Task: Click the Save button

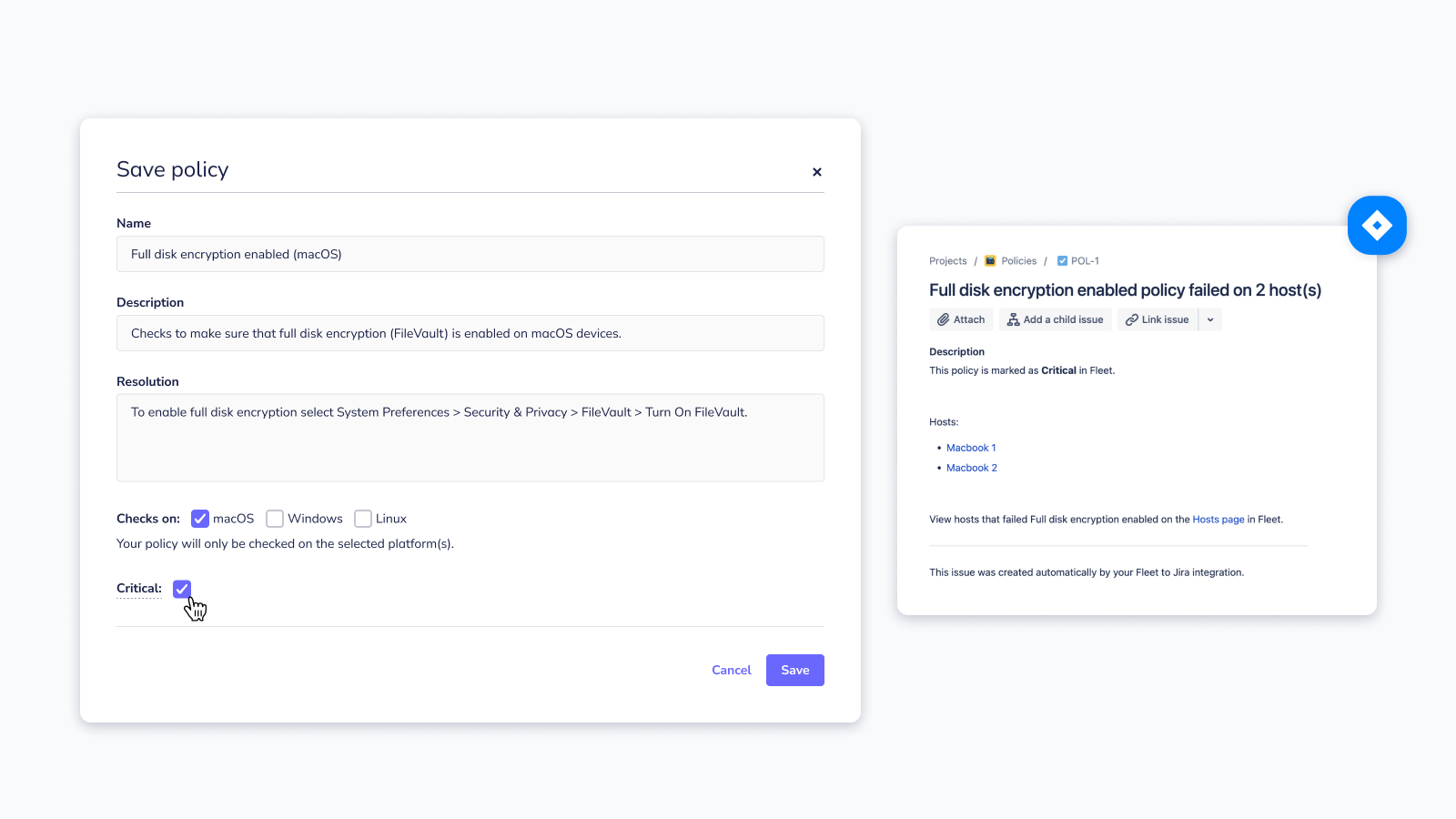Action: (x=795, y=670)
